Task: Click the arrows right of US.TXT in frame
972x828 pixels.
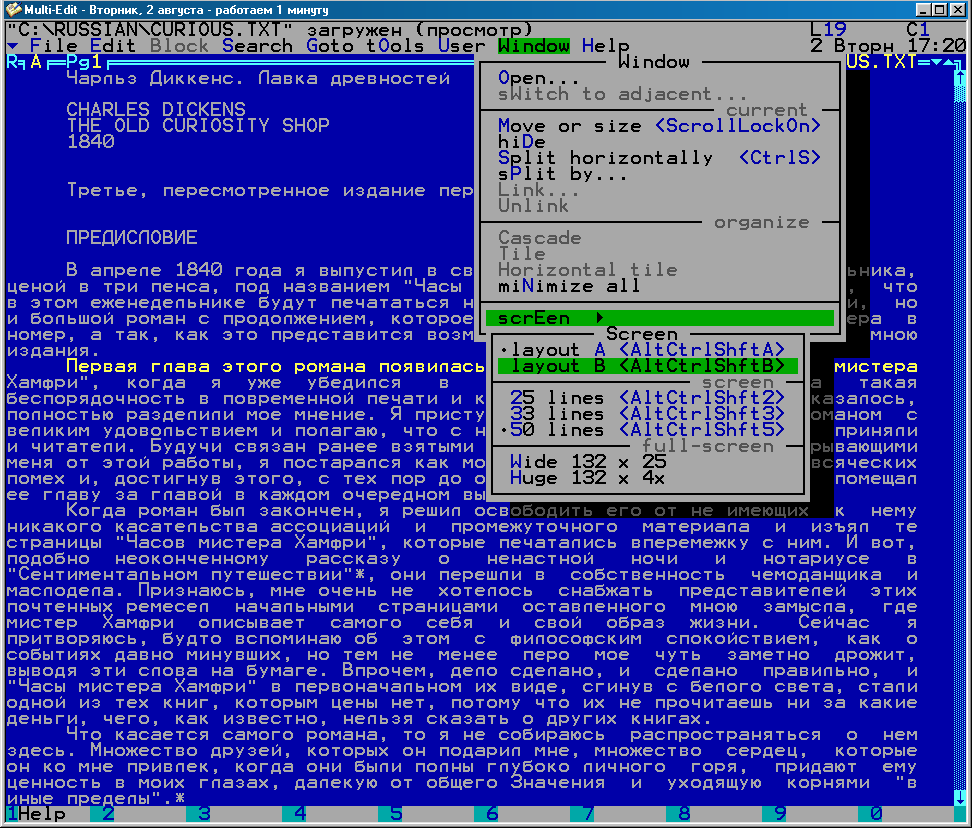Action: (x=939, y=62)
